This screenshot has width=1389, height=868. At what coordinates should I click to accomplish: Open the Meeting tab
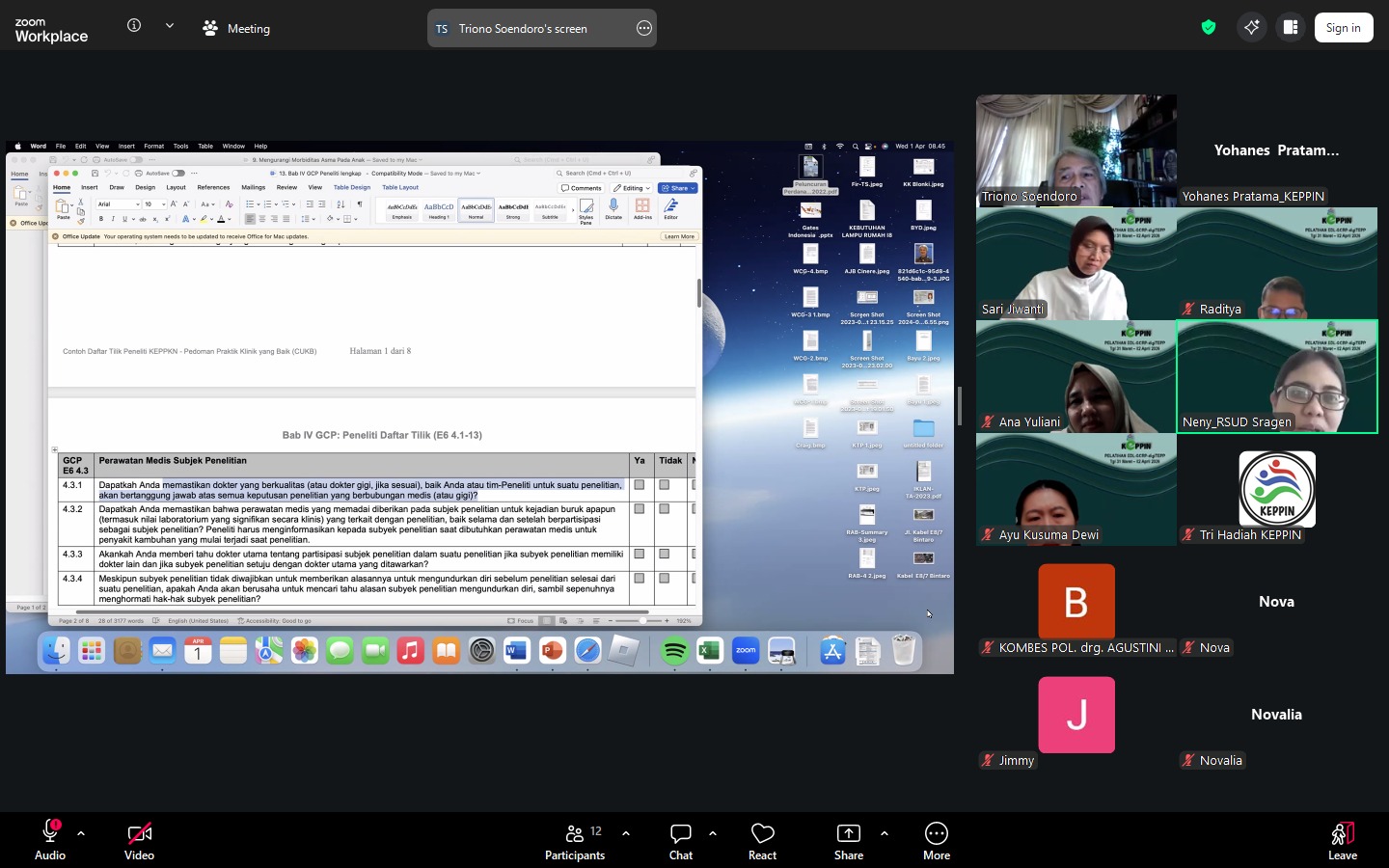pyautogui.click(x=237, y=29)
